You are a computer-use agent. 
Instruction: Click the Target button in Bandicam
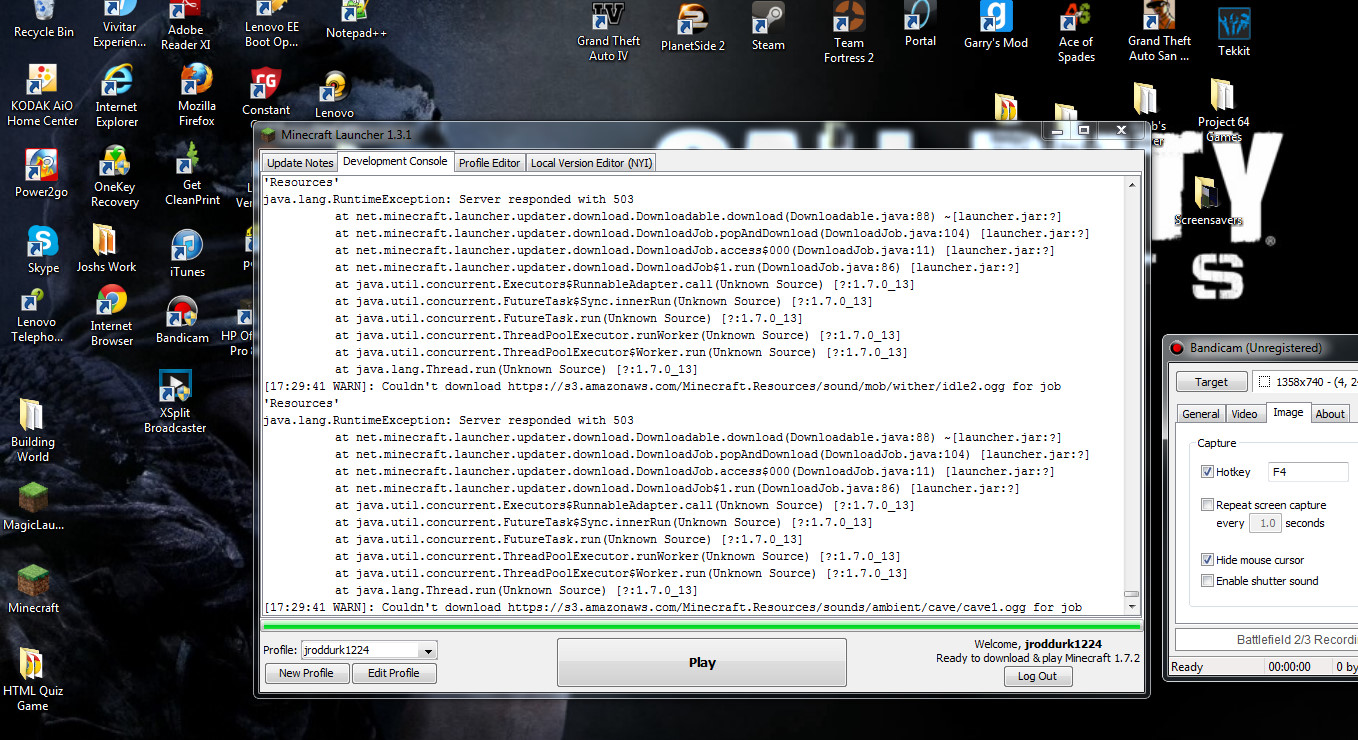pyautogui.click(x=1211, y=382)
